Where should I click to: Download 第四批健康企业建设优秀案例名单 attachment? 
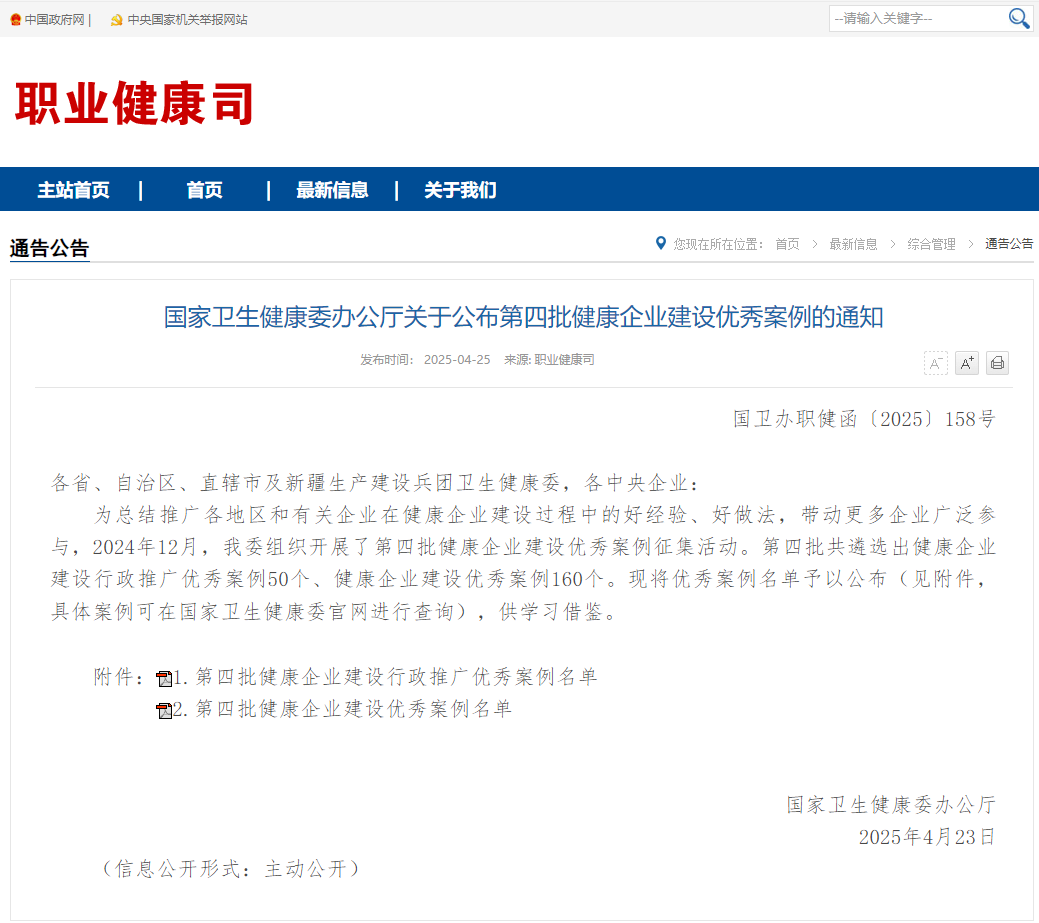[353, 710]
